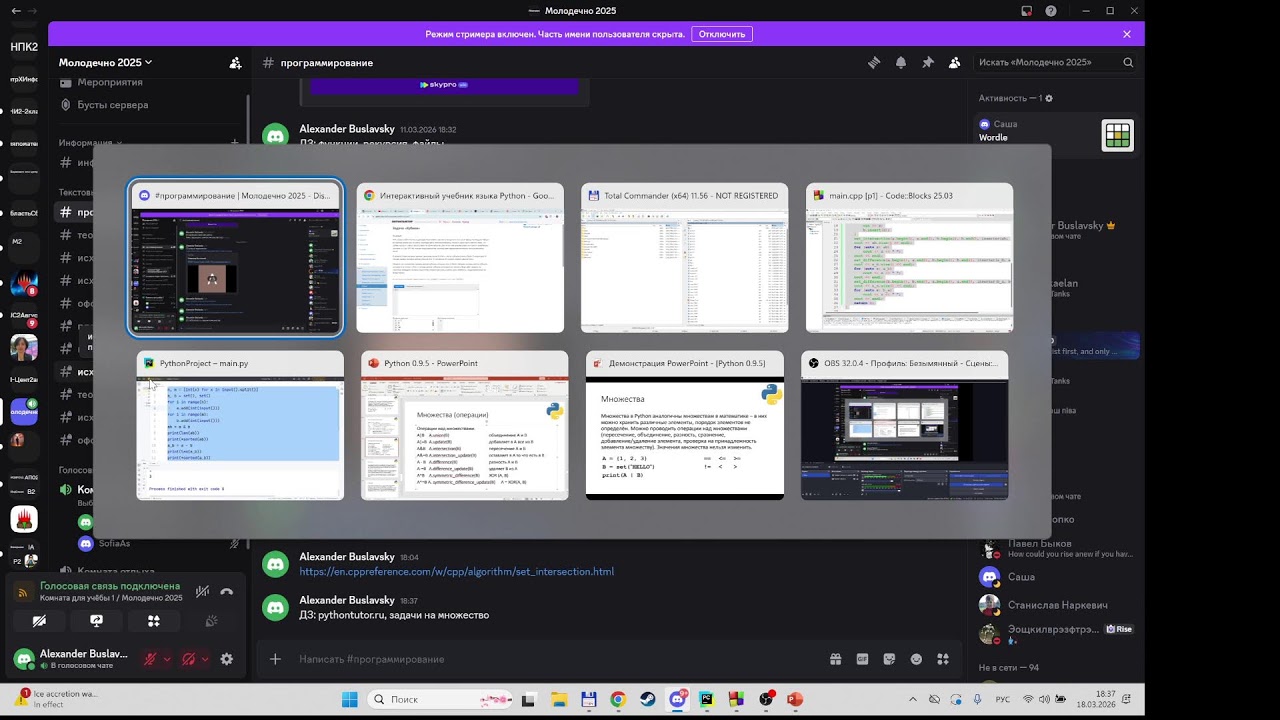Switch to the Python 0.9.5 PowerPoint editor window
Image resolution: width=1280 pixels, height=720 pixels.
(x=464, y=425)
